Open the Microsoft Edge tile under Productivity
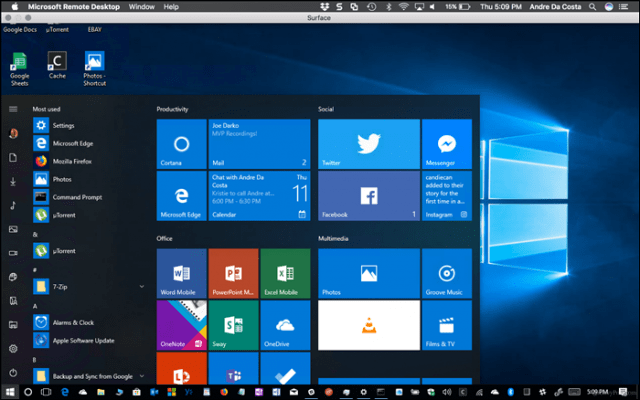Viewport: 640px width, 400px height. (182, 196)
